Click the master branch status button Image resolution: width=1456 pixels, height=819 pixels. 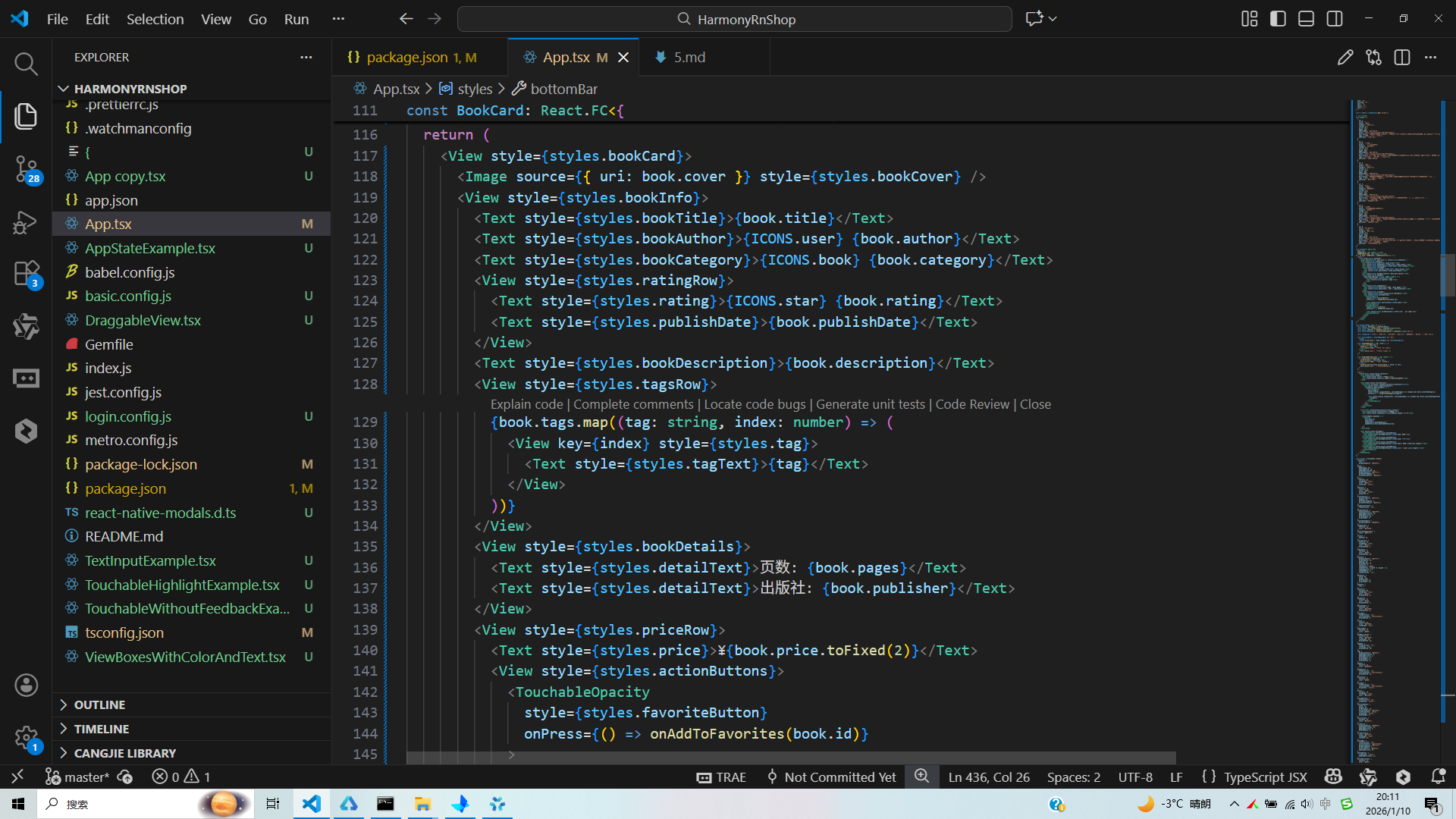[78, 777]
